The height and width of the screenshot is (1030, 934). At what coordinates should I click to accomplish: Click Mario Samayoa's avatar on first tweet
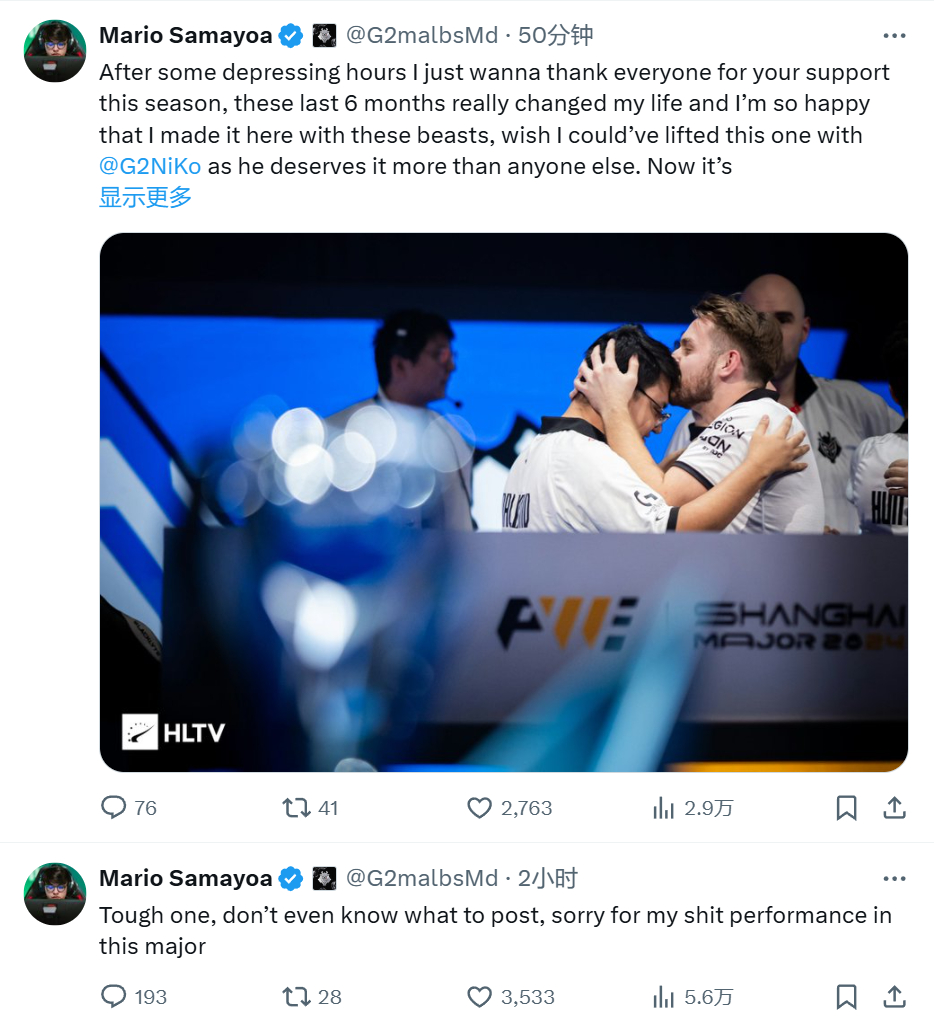55,50
